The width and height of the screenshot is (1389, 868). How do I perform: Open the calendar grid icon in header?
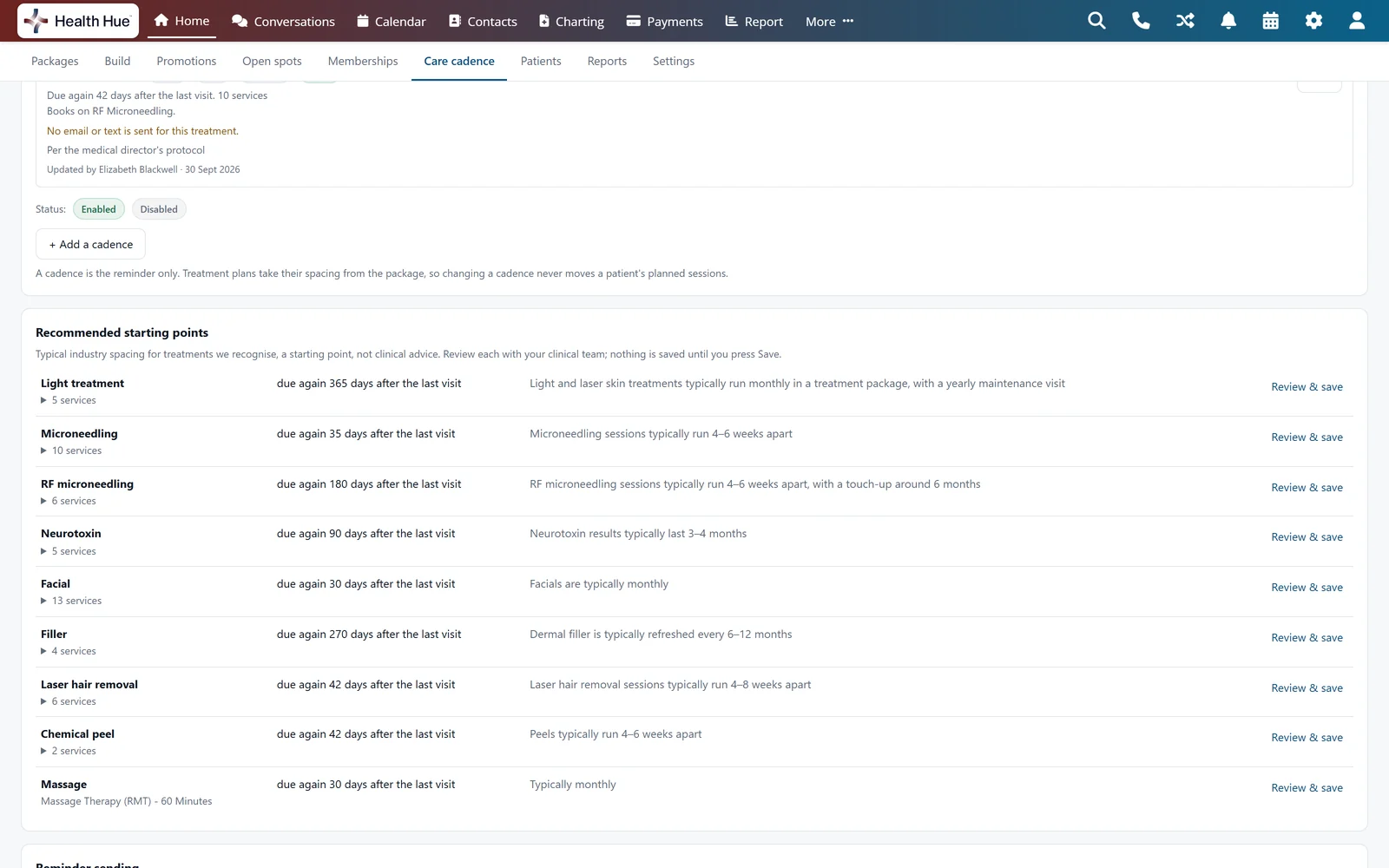tap(1270, 21)
